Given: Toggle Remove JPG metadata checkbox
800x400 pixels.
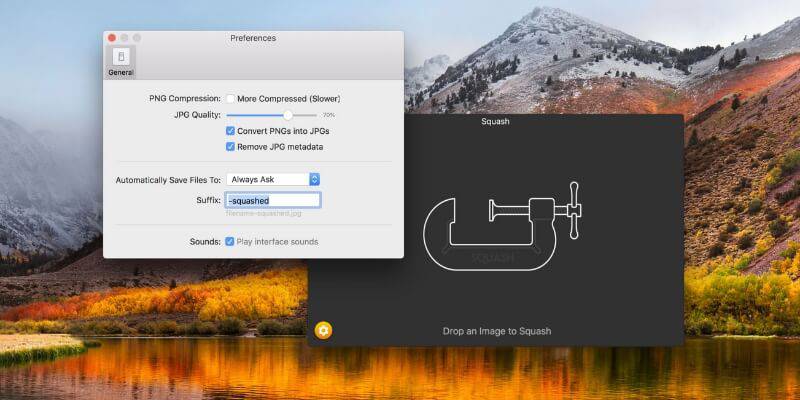Looking at the screenshot, I should pos(231,147).
